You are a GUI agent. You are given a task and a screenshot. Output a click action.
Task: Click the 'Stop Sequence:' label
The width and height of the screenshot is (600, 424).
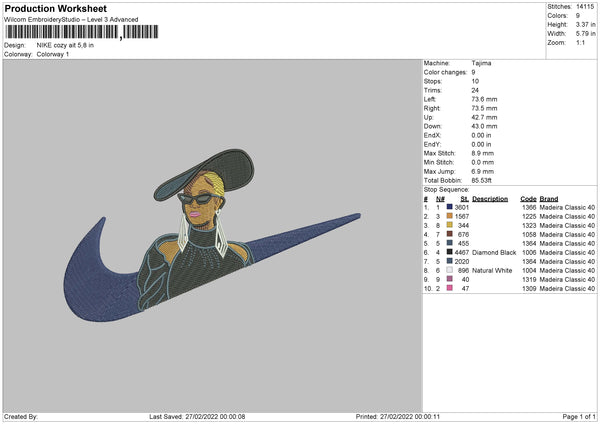(446, 189)
